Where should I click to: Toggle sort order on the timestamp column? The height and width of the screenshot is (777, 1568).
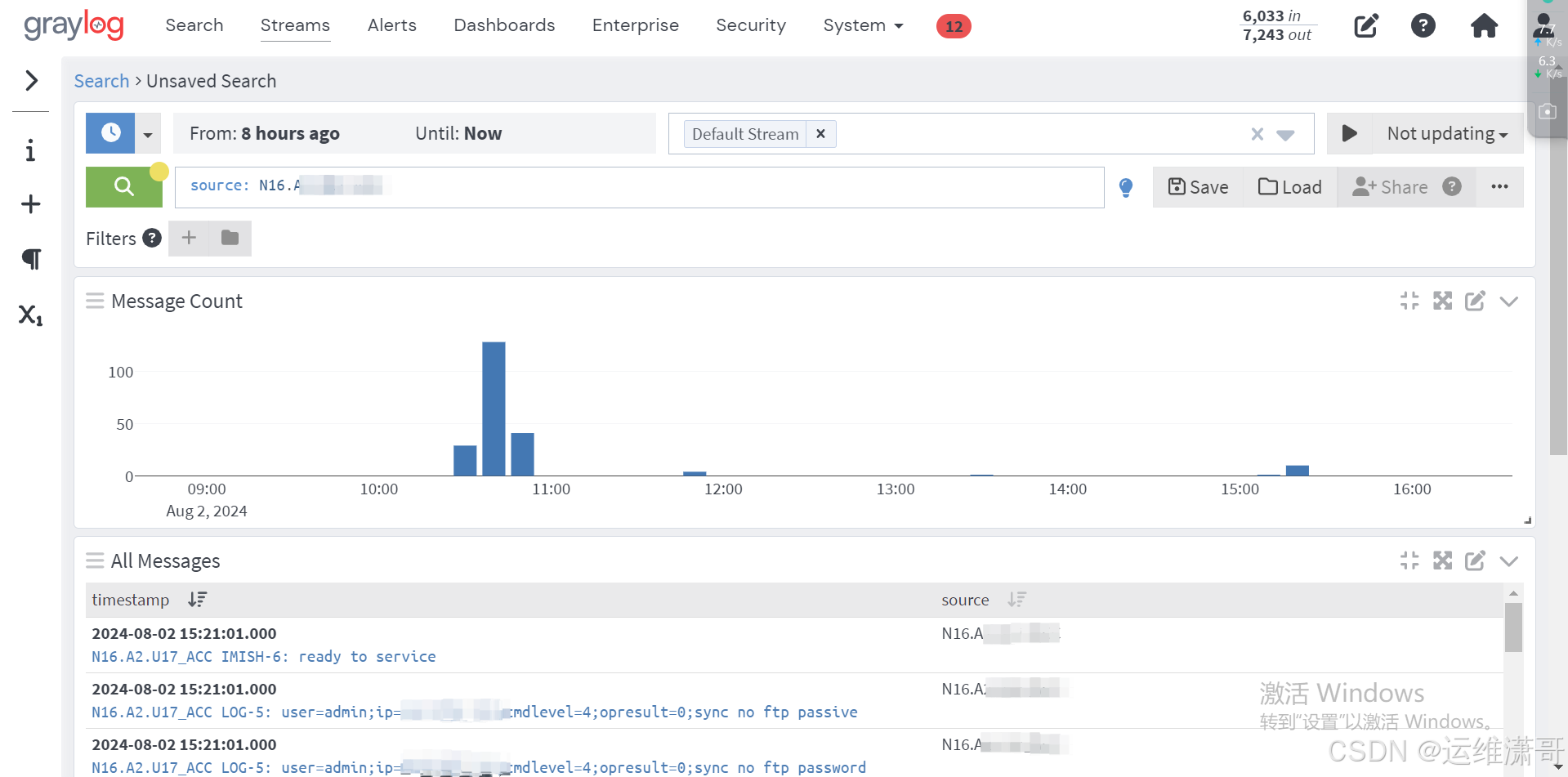pyautogui.click(x=197, y=599)
